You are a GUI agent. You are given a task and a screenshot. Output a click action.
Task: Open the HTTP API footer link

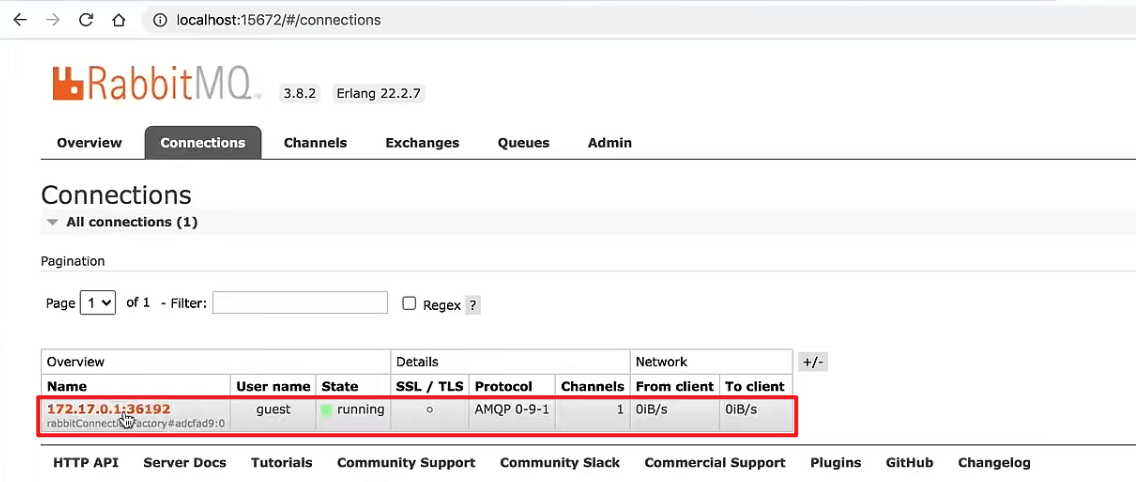click(85, 462)
